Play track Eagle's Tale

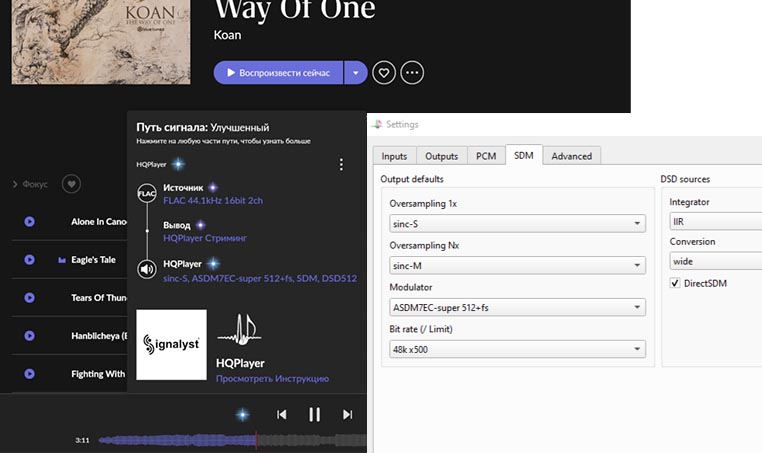pyautogui.click(x=30, y=260)
